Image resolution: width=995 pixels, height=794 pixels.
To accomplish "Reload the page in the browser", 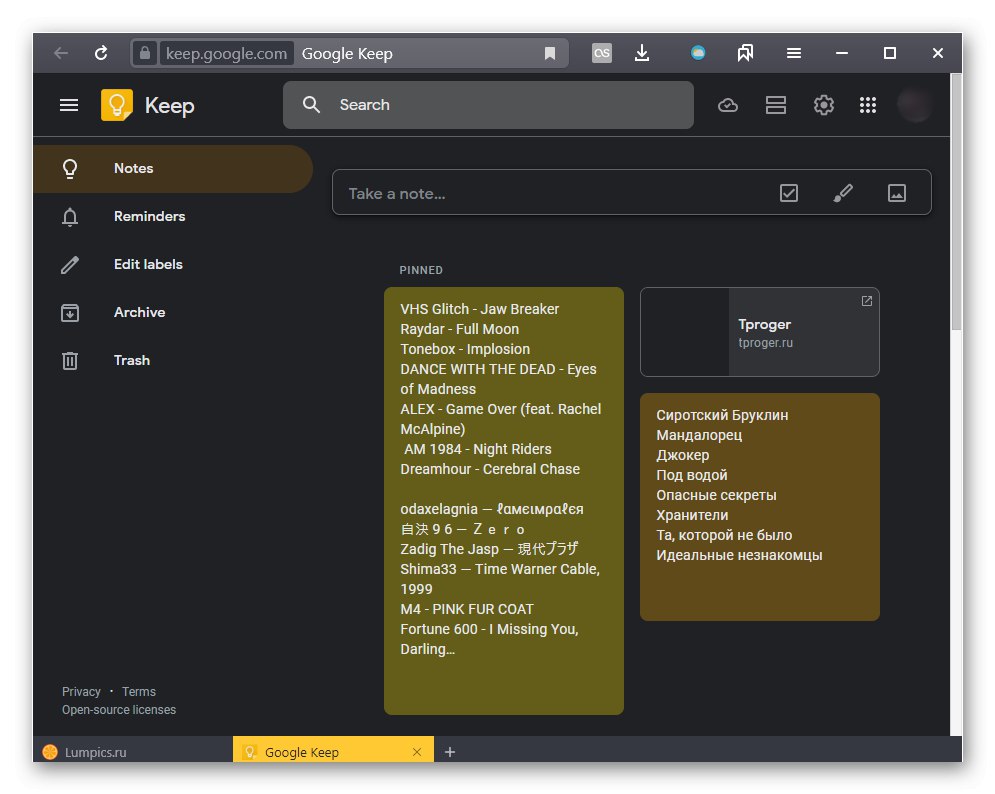I will click(x=101, y=53).
